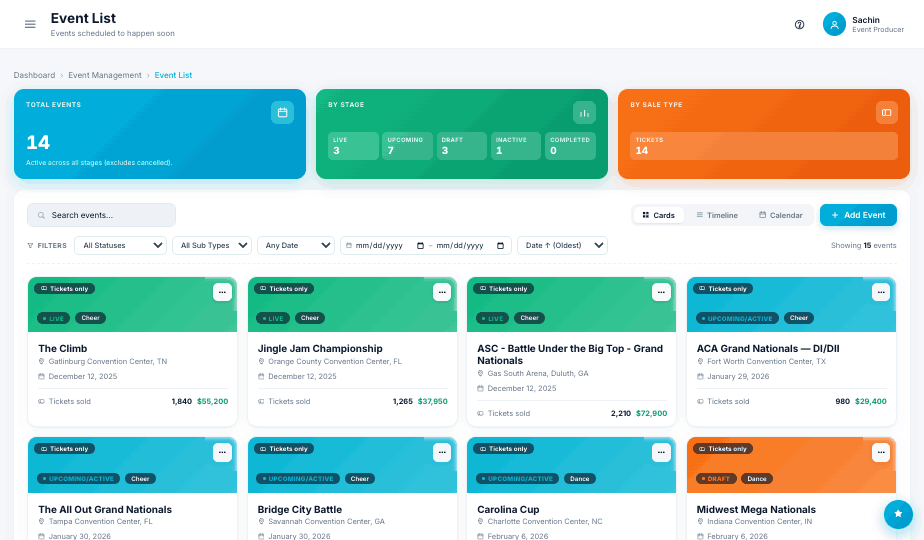The image size is (924, 540).
Task: Click the end date mm/dd/yyyy field
Action: pos(460,245)
